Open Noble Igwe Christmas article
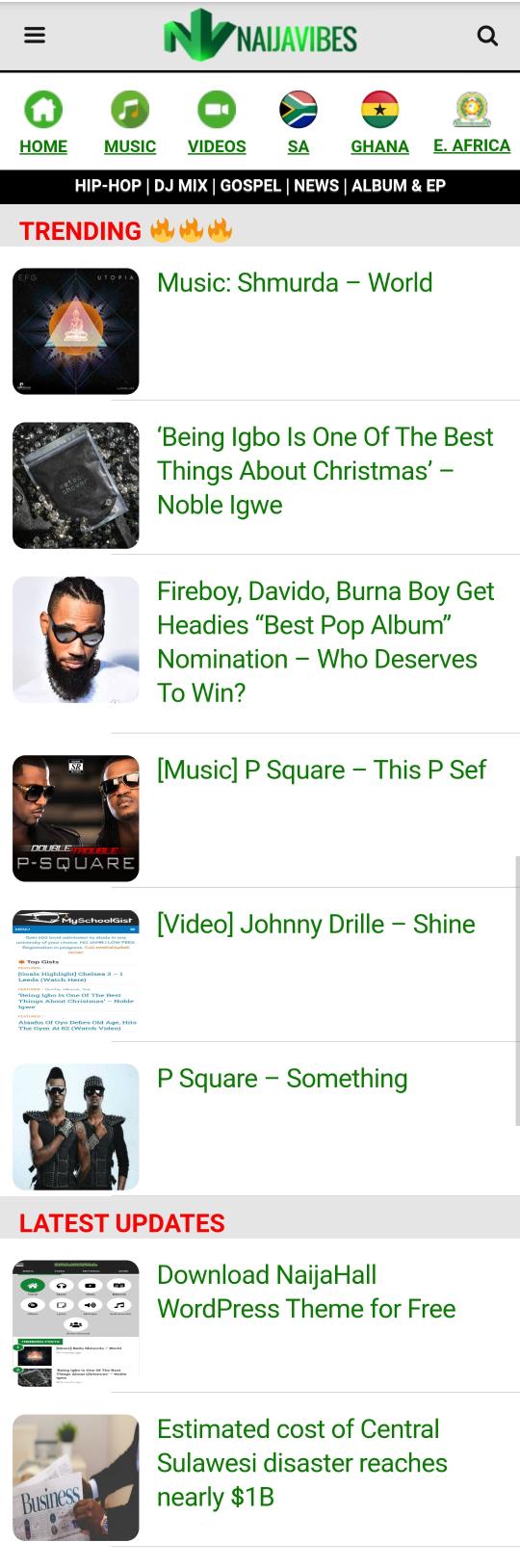The image size is (520, 1568). 325,471
